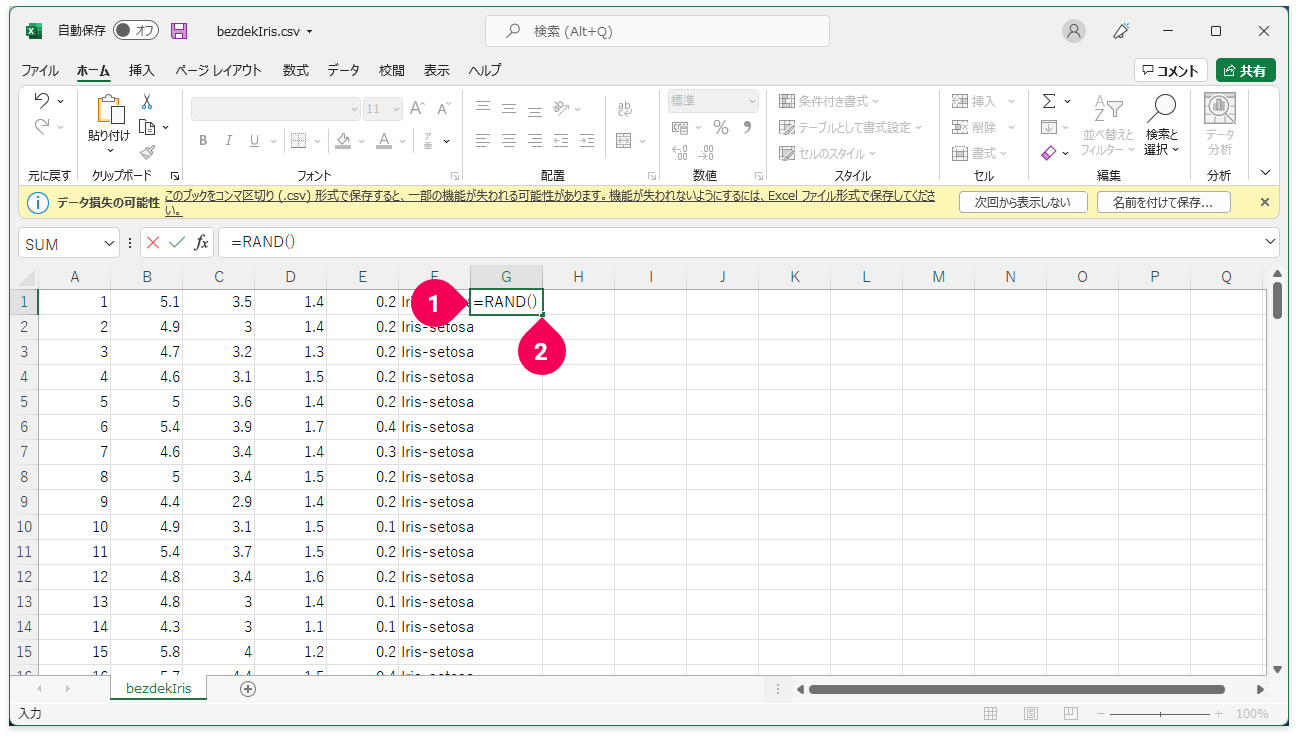Viewport: 1298px width, 738px height.
Task: Open the number format 標準 dropdown
Action: point(713,101)
